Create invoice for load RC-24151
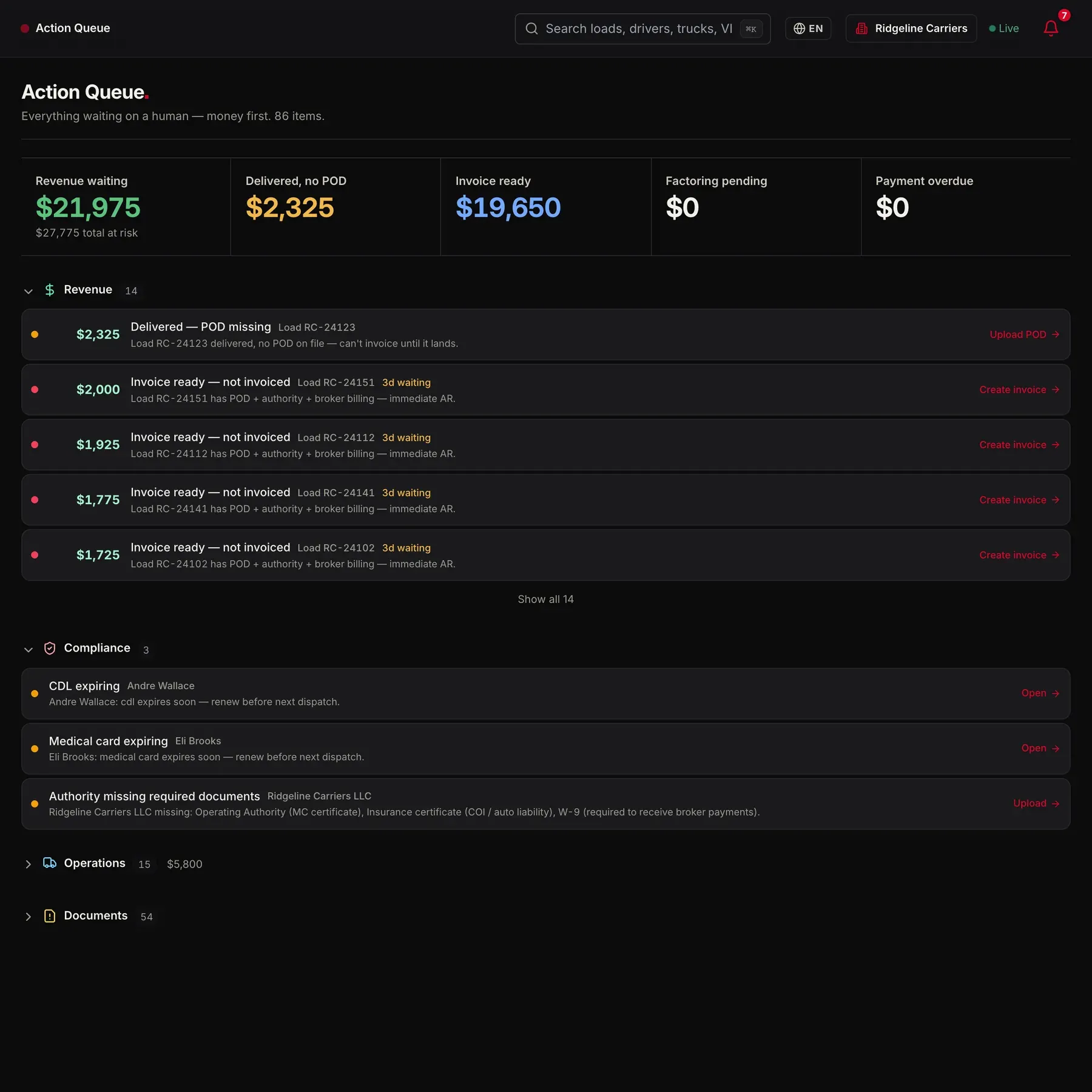 (x=1019, y=389)
